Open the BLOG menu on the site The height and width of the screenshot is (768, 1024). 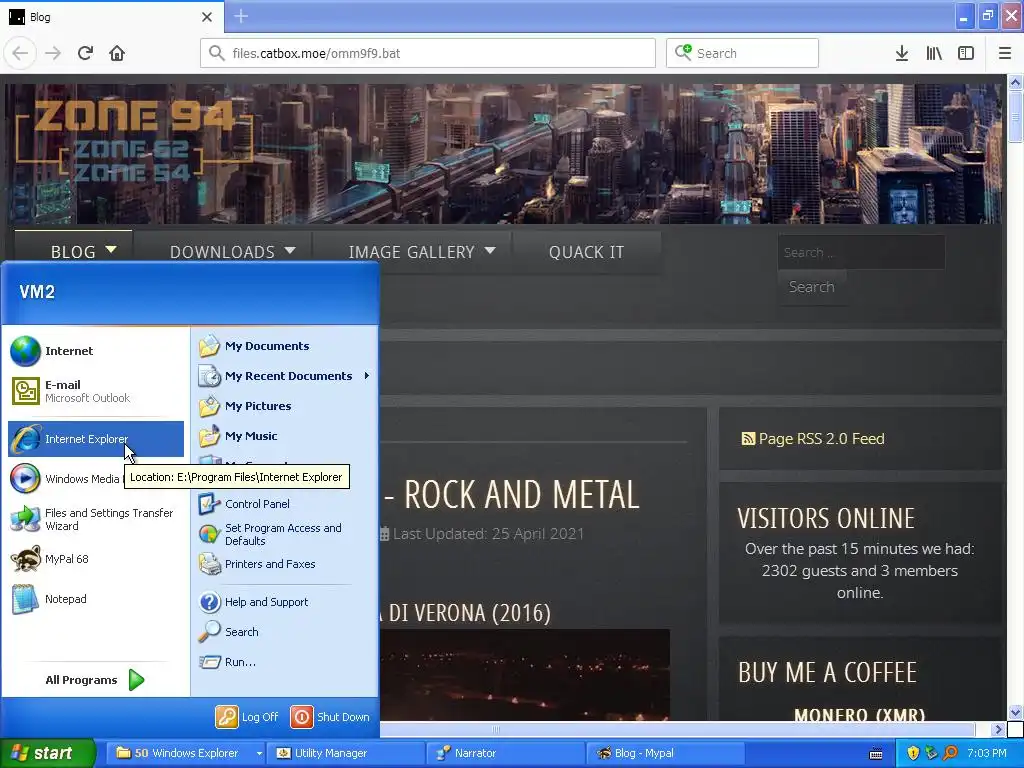pos(73,252)
